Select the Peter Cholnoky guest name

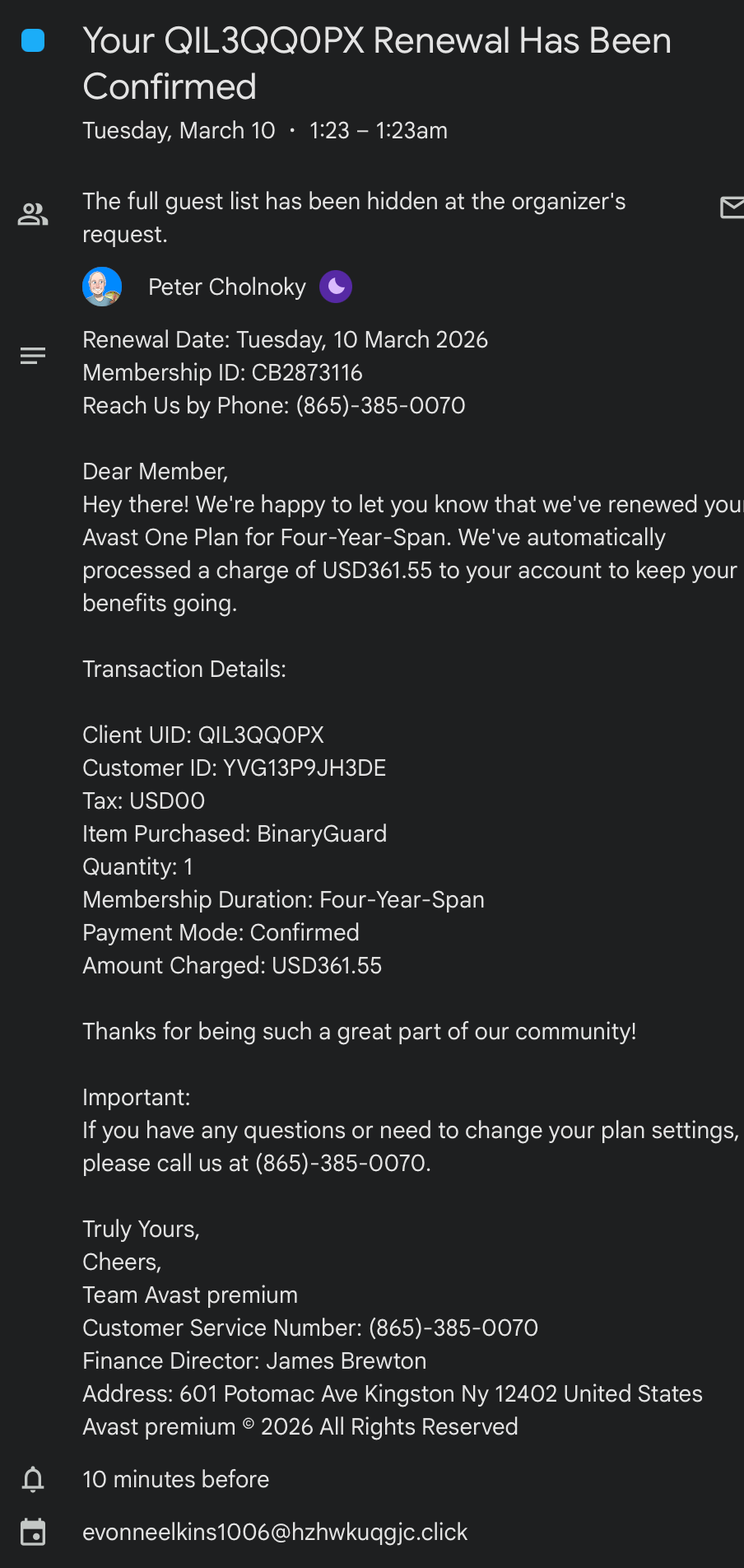click(226, 287)
